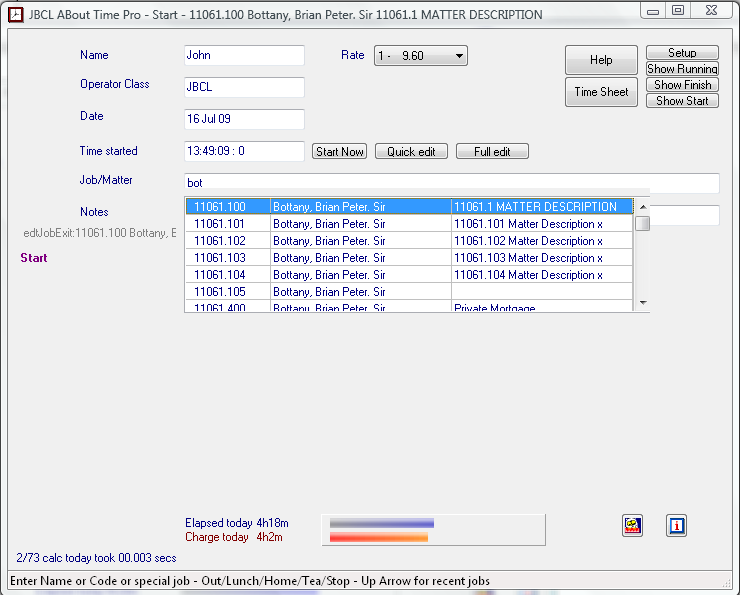Click the app icon in title bar

(15, 15)
